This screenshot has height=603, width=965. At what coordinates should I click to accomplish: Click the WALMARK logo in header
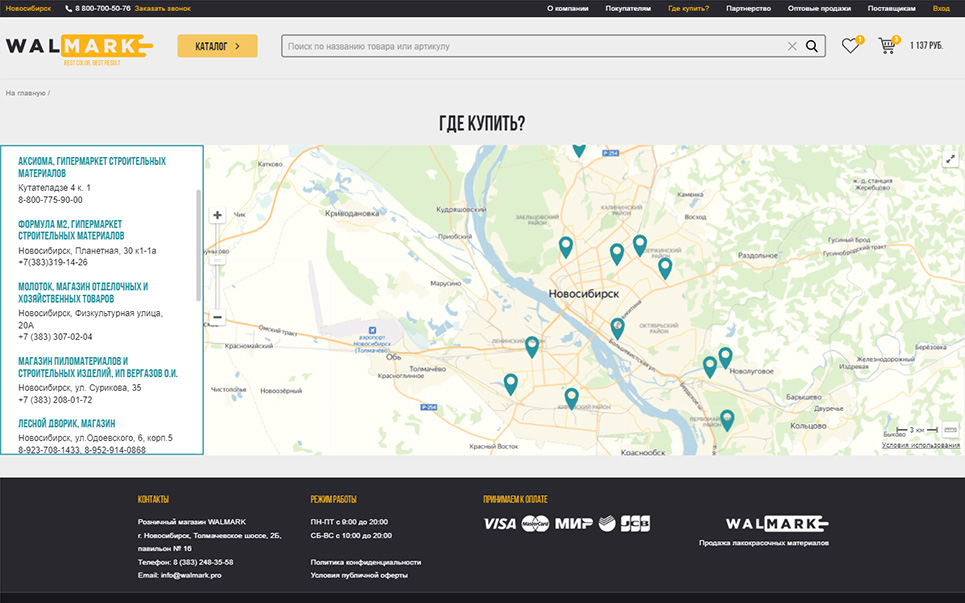(79, 50)
